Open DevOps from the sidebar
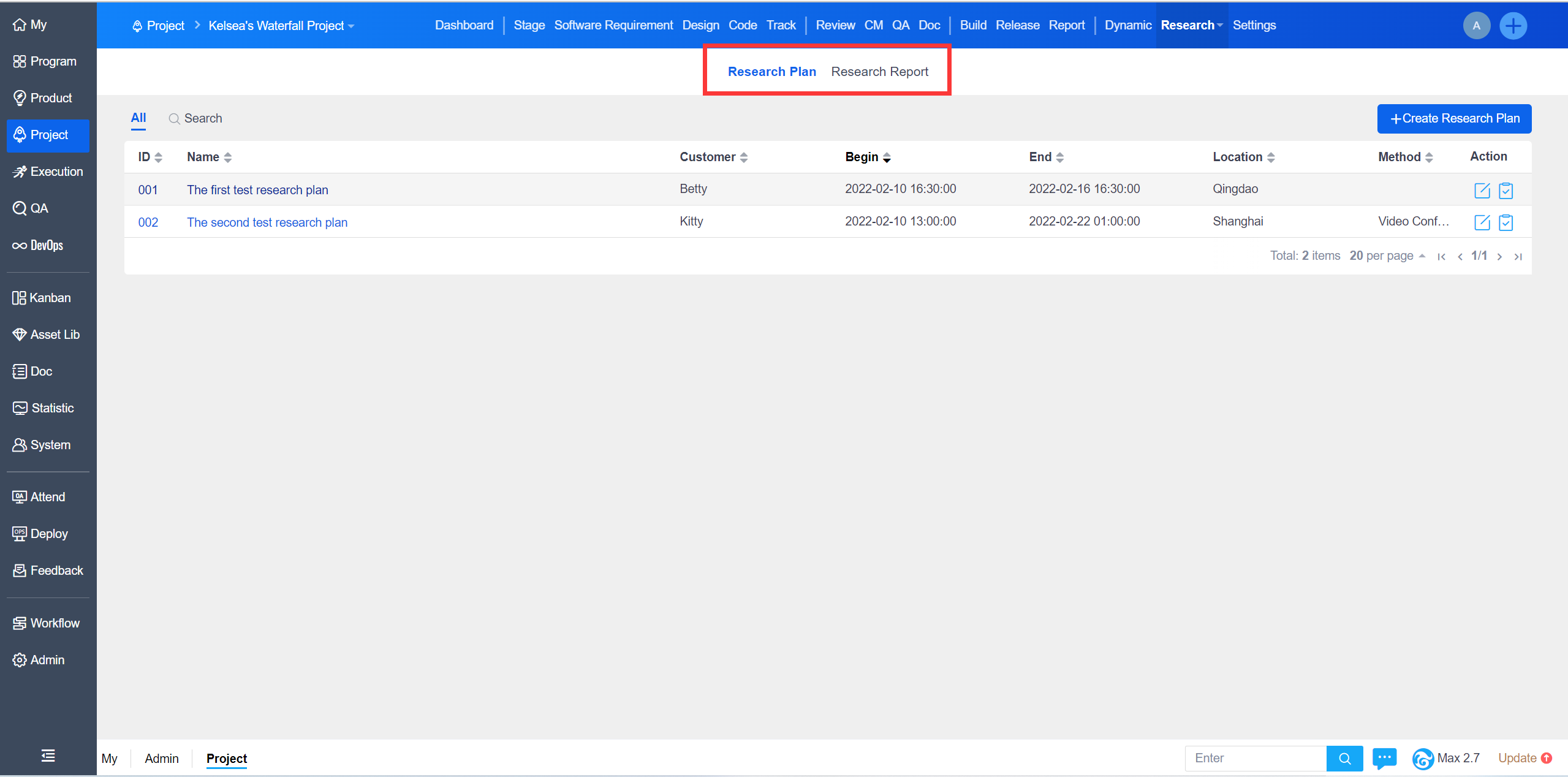 click(x=38, y=245)
